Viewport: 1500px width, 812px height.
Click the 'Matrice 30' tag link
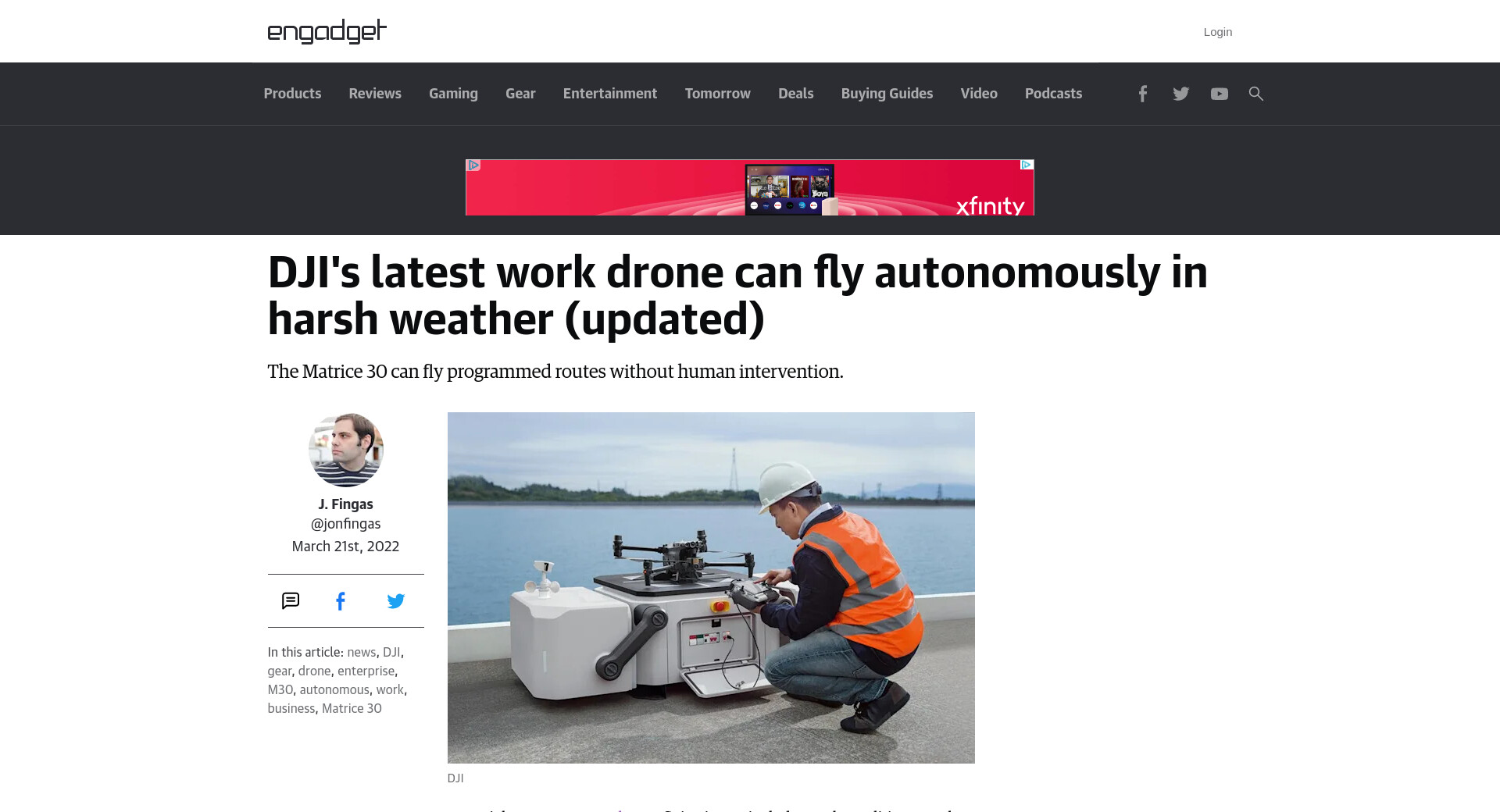click(352, 708)
